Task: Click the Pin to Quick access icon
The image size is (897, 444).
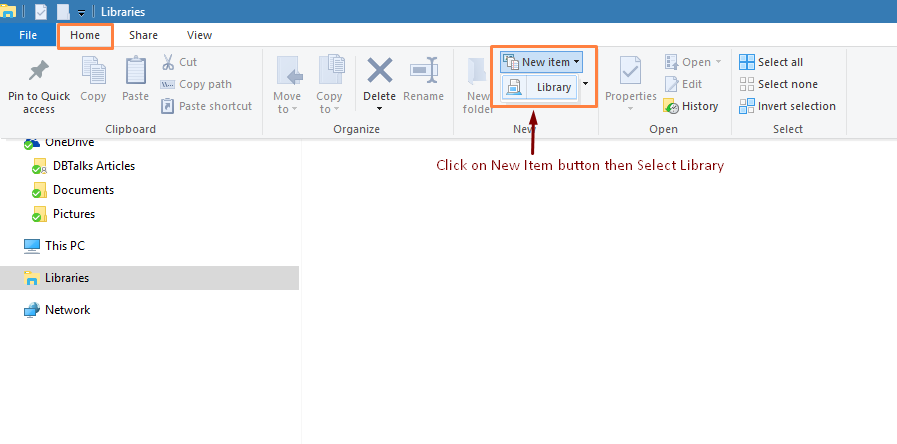Action: [39, 71]
